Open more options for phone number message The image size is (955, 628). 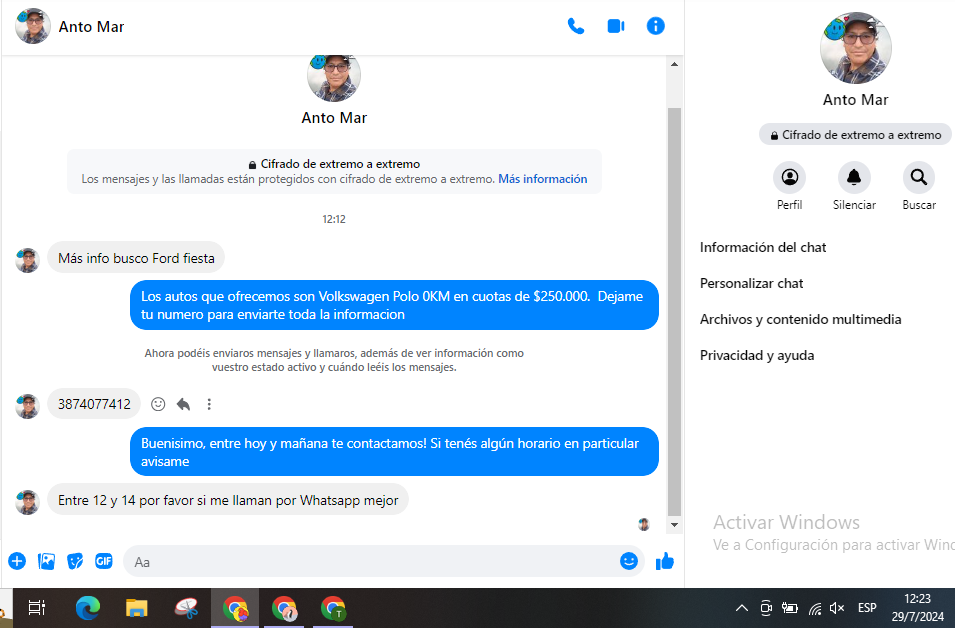coord(209,404)
